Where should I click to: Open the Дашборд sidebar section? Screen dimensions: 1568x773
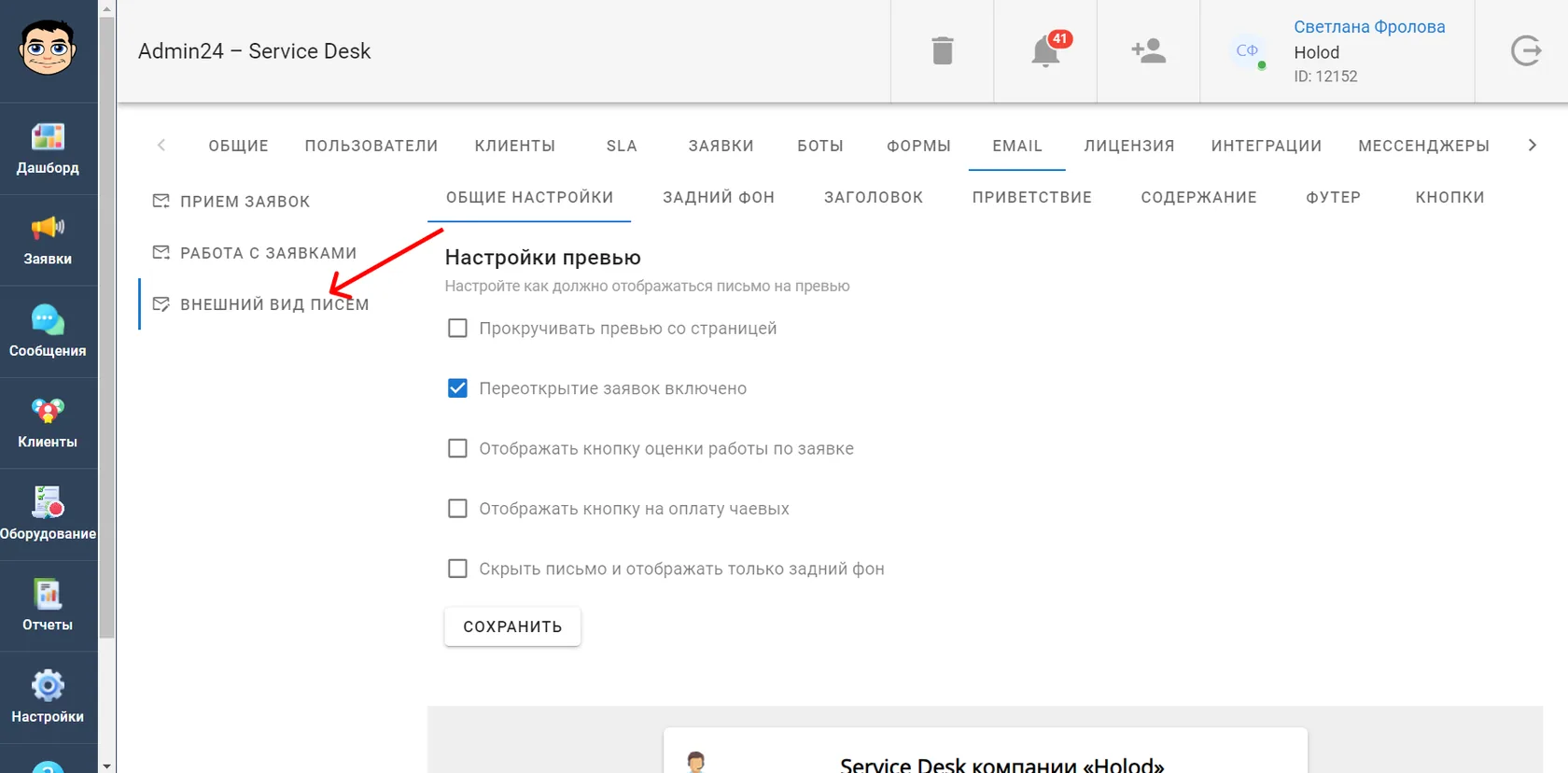coord(48,148)
